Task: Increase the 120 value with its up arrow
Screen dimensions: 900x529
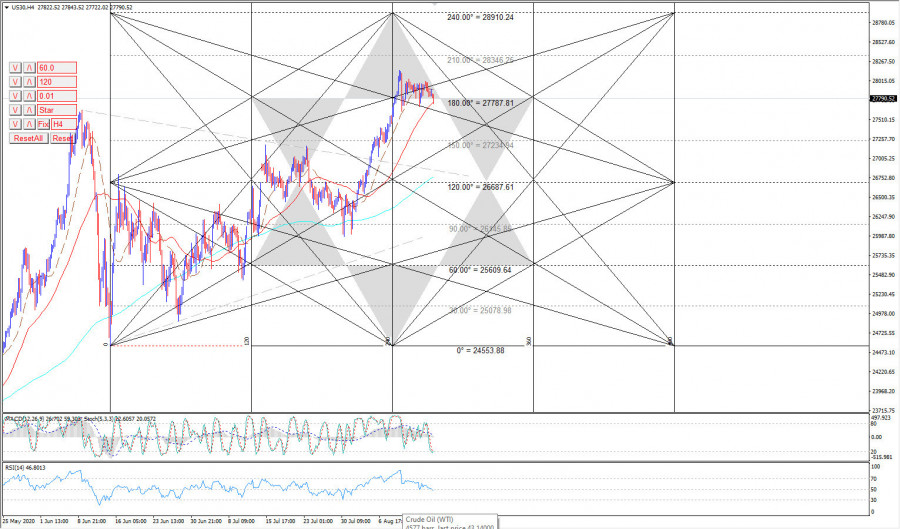Action: point(30,81)
